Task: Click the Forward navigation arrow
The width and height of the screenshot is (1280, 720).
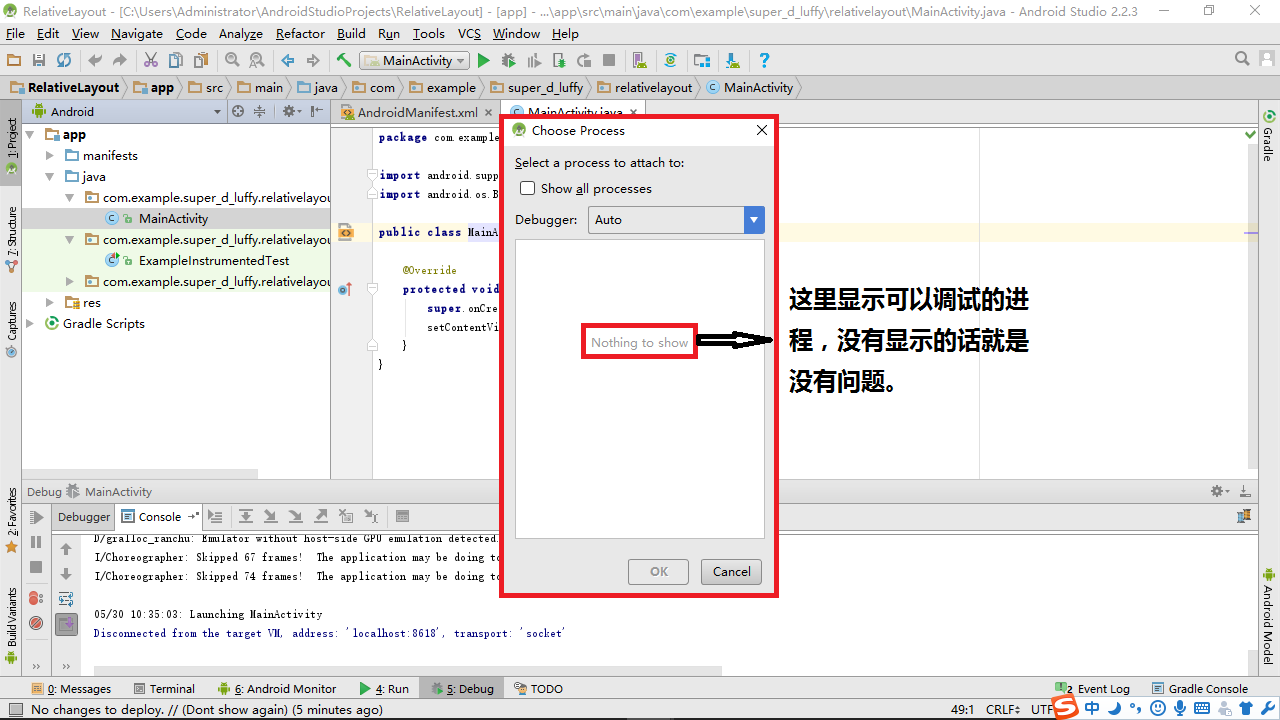Action: (313, 60)
